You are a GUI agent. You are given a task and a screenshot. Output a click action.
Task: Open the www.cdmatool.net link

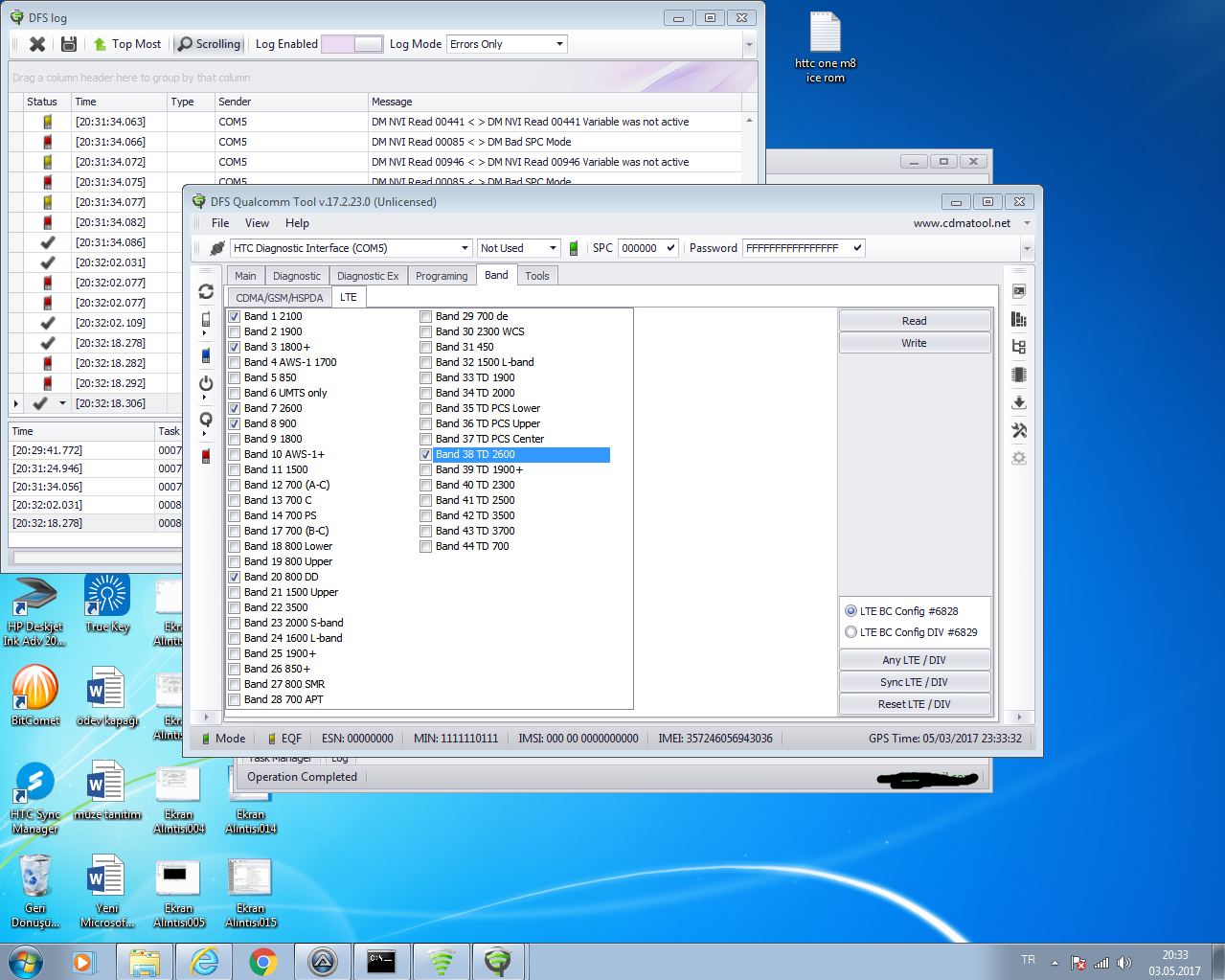click(962, 223)
